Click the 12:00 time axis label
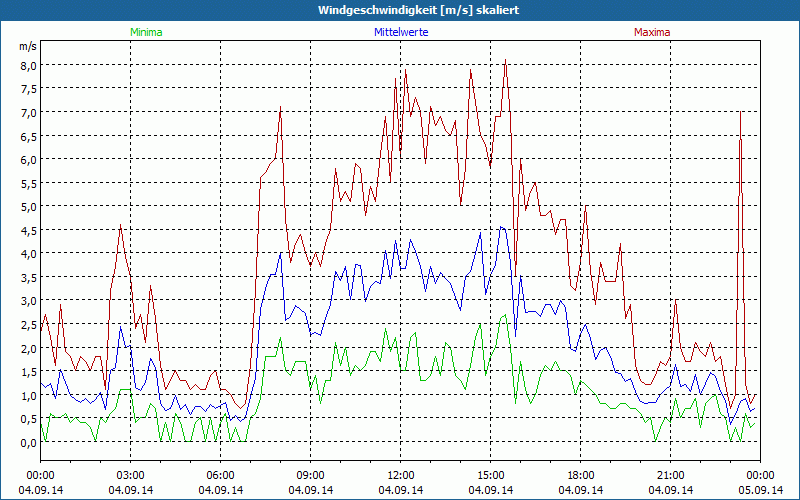The image size is (800, 500). pos(401,476)
